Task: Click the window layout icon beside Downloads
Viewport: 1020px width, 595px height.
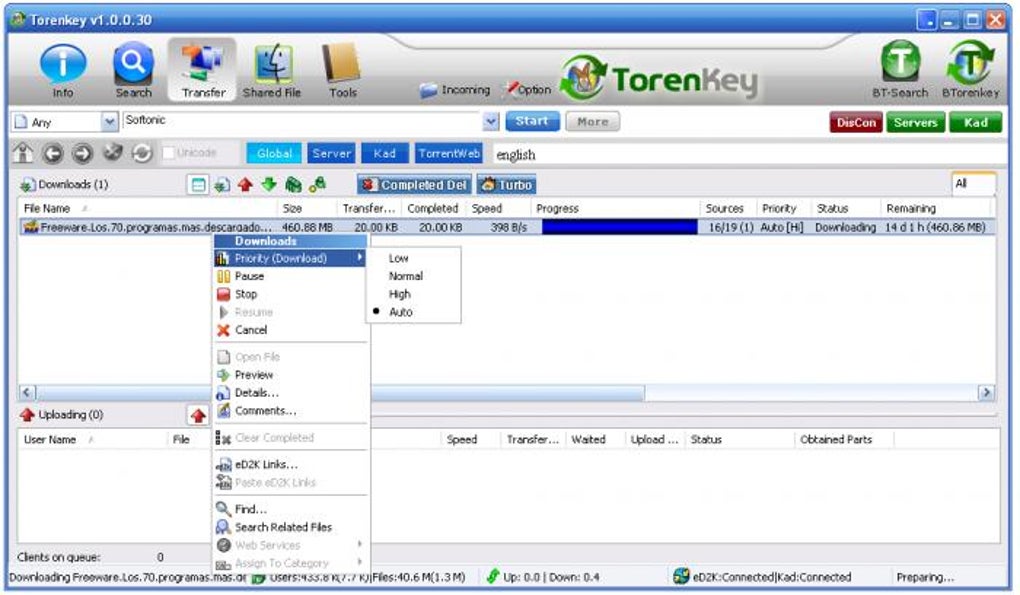Action: [x=198, y=185]
